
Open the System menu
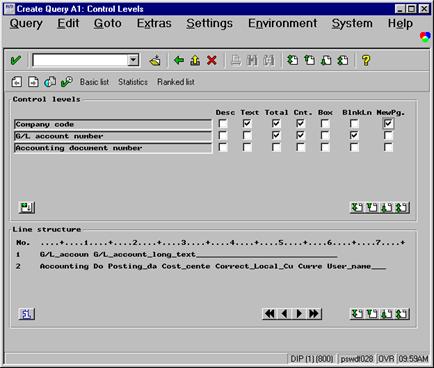pos(352,23)
